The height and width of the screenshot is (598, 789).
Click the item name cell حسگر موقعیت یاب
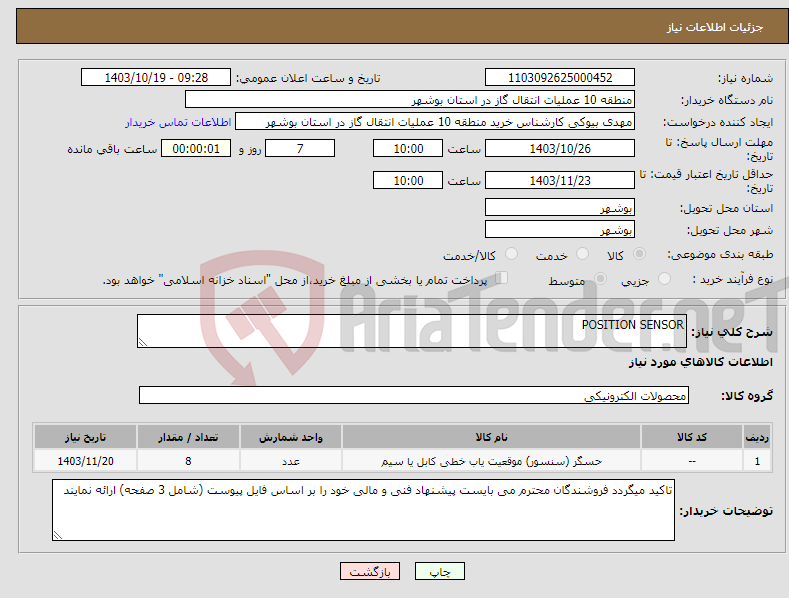(491, 461)
